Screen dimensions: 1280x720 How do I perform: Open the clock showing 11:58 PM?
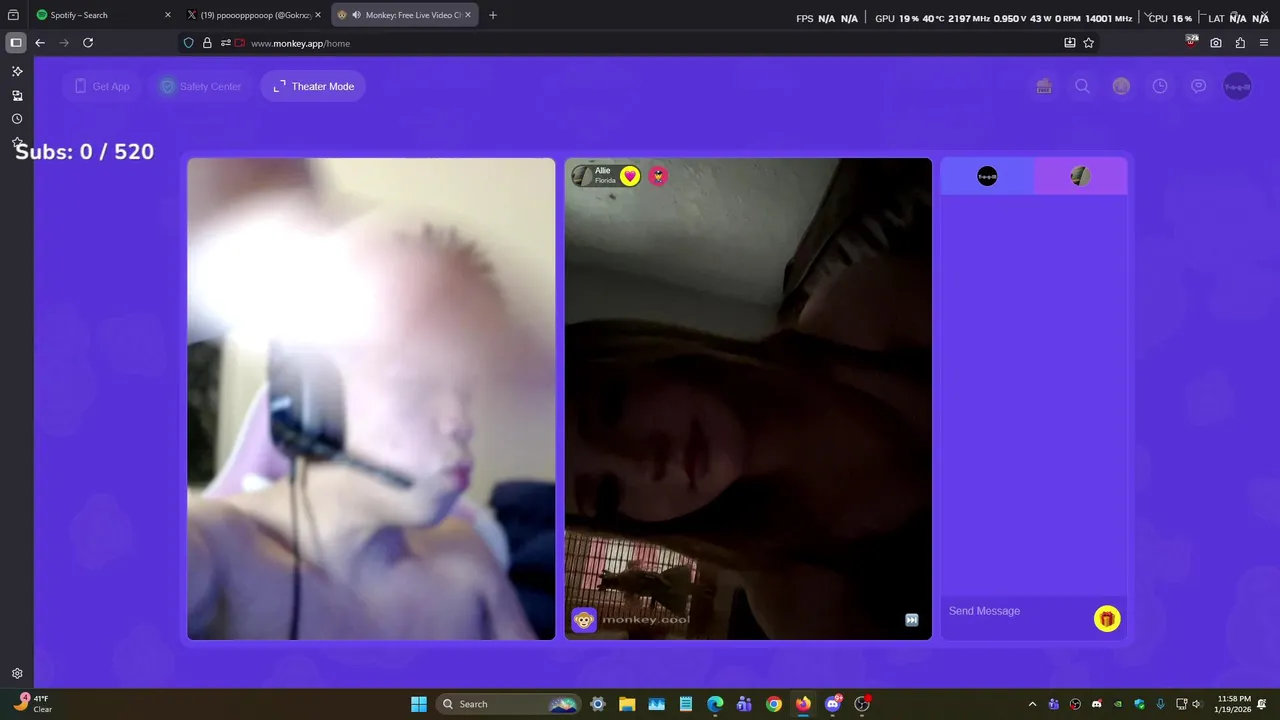[1235, 704]
